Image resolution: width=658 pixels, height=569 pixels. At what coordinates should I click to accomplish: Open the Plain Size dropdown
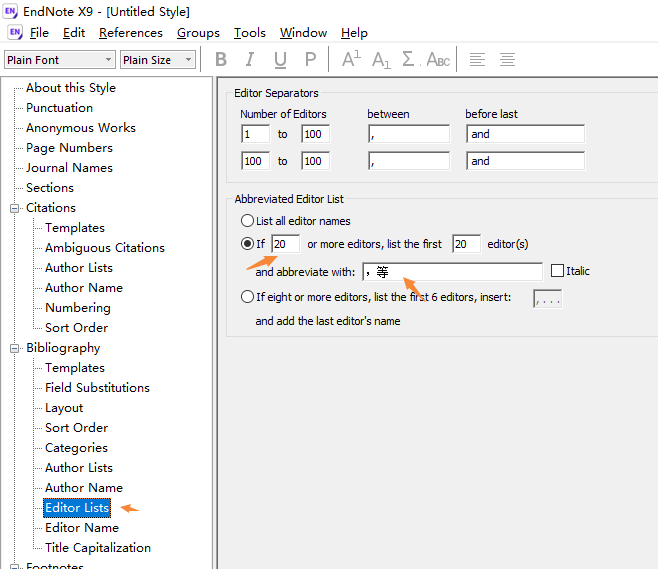pos(189,60)
